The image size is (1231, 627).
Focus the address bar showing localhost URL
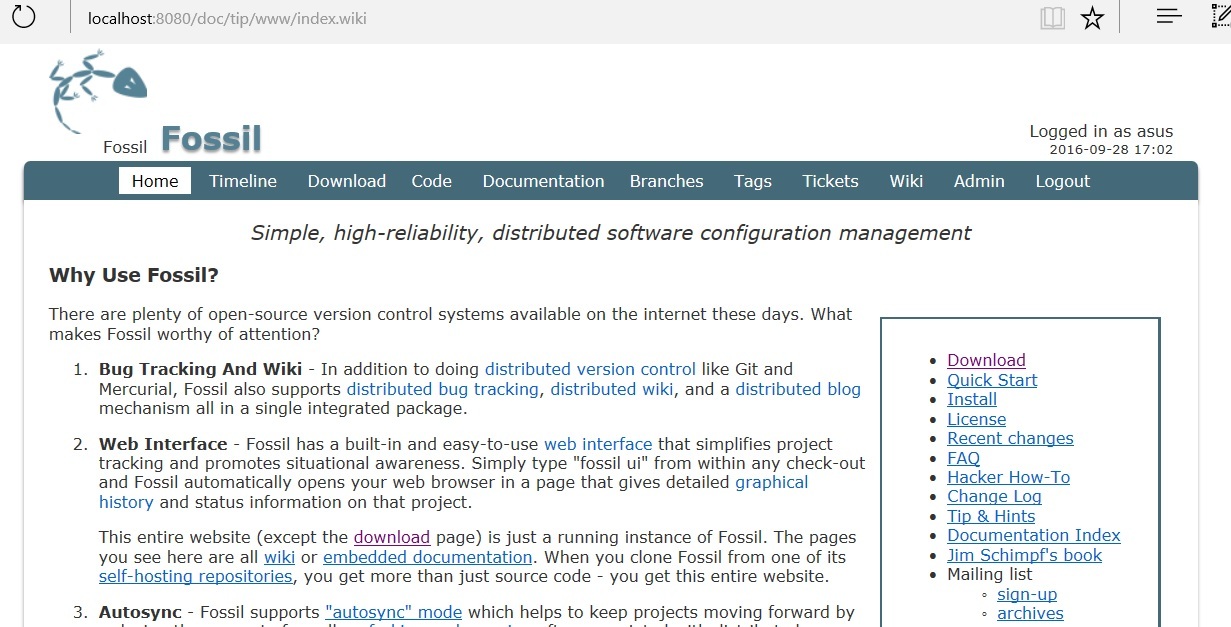click(227, 18)
